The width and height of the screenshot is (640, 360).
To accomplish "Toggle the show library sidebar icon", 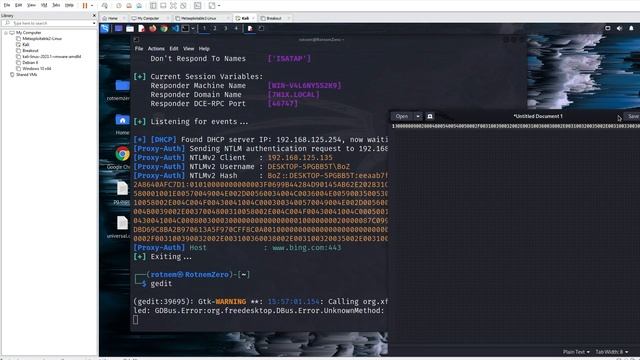I will pyautogui.click(x=153, y=6).
